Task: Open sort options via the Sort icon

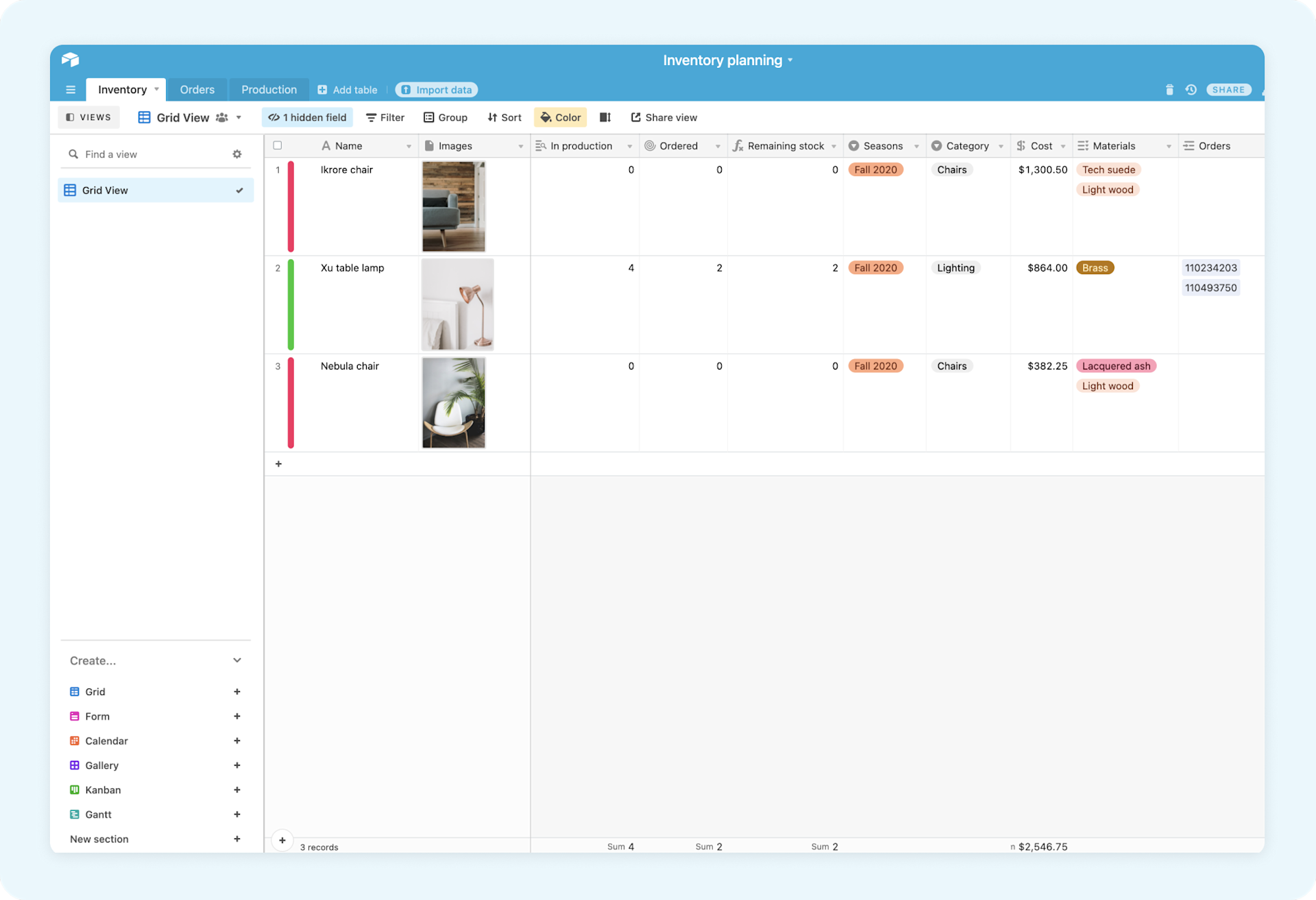Action: pyautogui.click(x=504, y=117)
